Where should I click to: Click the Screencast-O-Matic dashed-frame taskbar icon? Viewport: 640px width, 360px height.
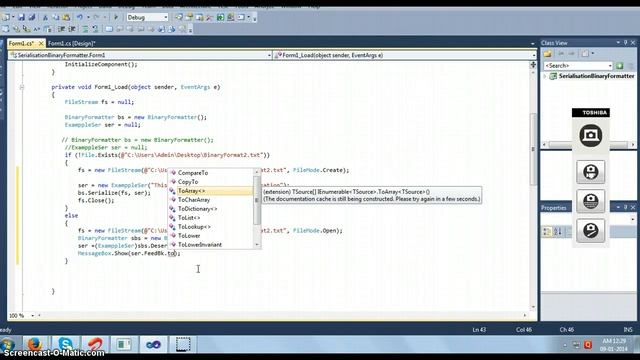(x=183, y=345)
